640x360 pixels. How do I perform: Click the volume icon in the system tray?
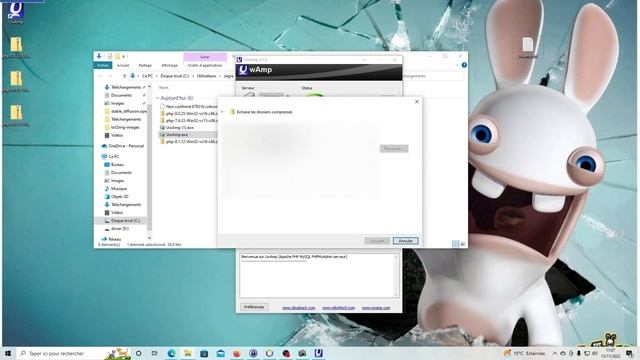coord(595,353)
